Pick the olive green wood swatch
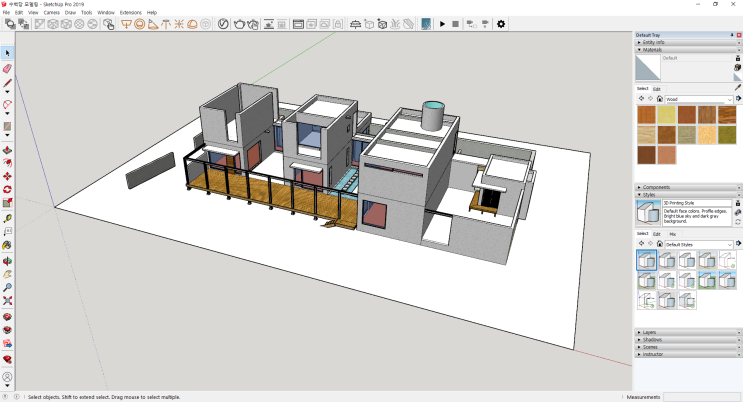The image size is (743, 402). (x=726, y=135)
